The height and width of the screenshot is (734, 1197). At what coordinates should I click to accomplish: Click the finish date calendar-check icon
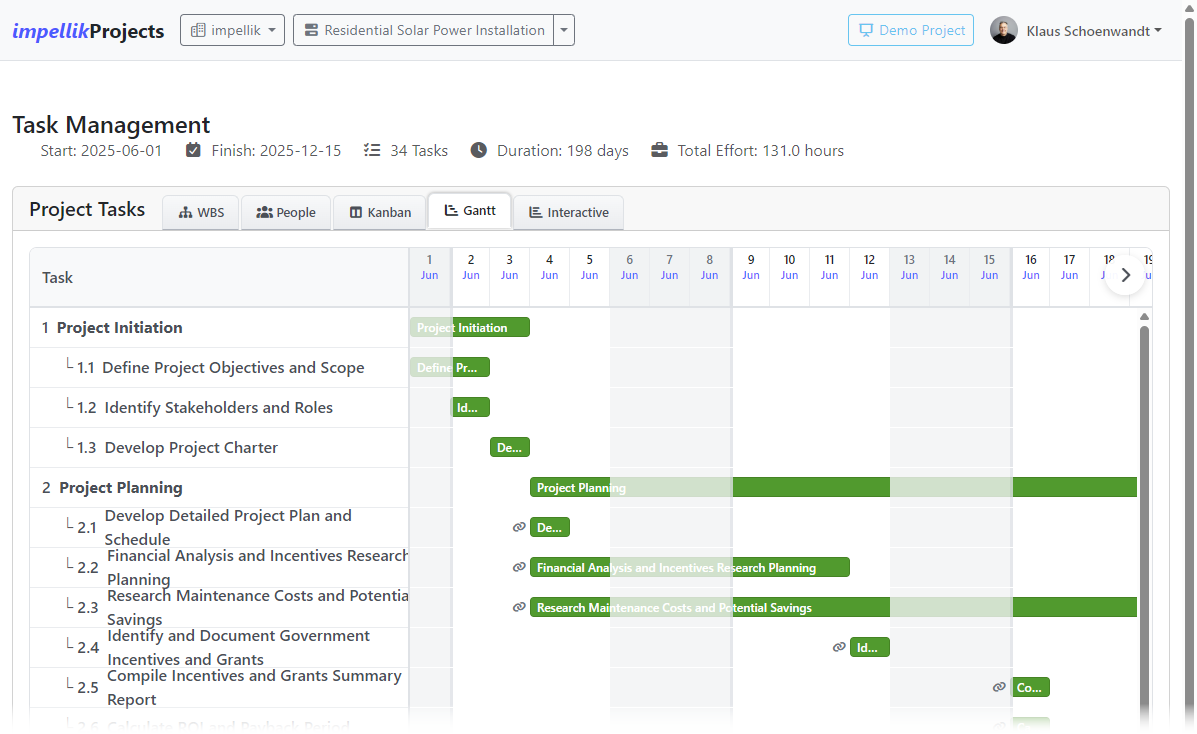point(193,150)
